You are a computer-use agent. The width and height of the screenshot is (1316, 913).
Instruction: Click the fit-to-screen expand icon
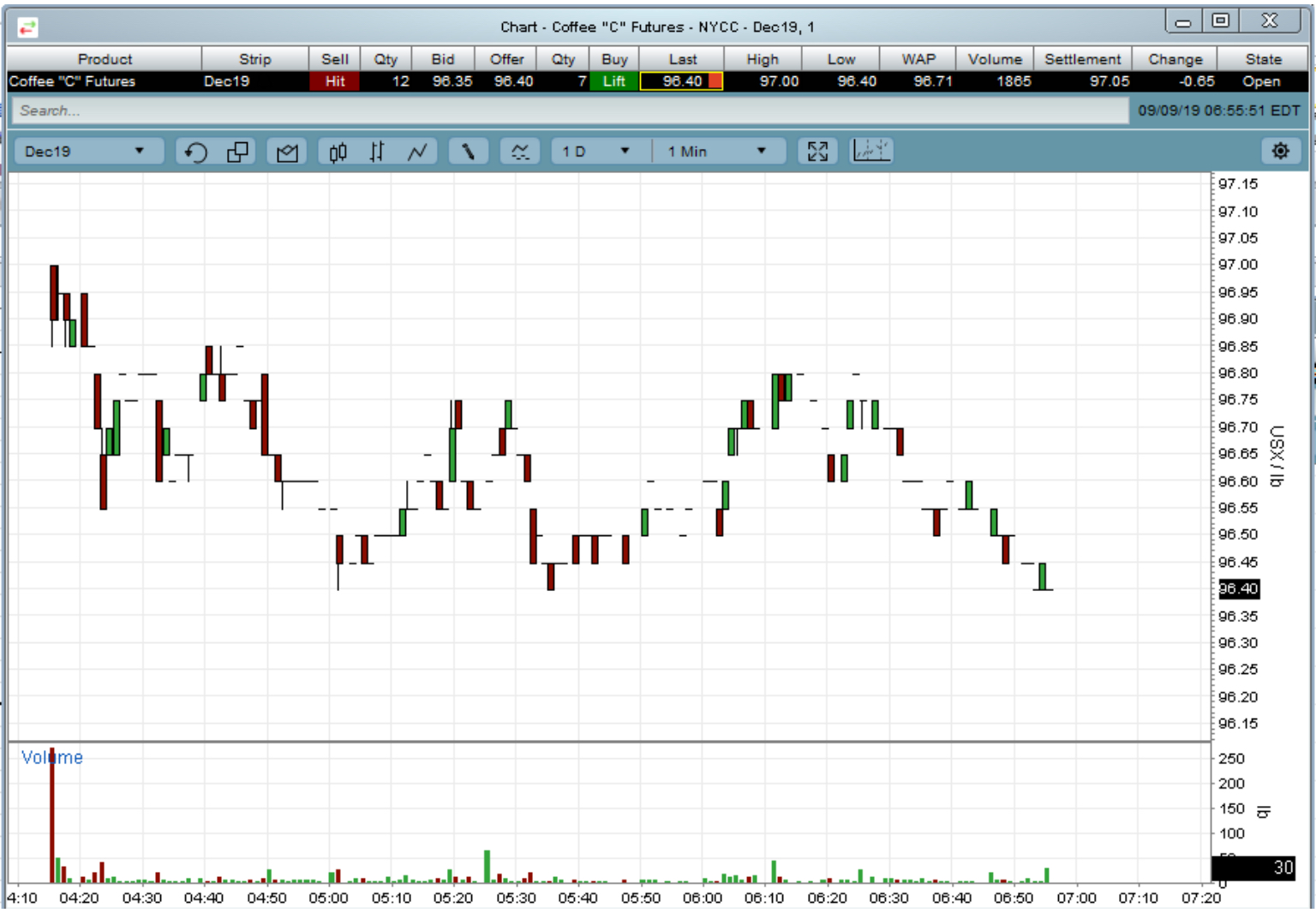pyautogui.click(x=817, y=152)
